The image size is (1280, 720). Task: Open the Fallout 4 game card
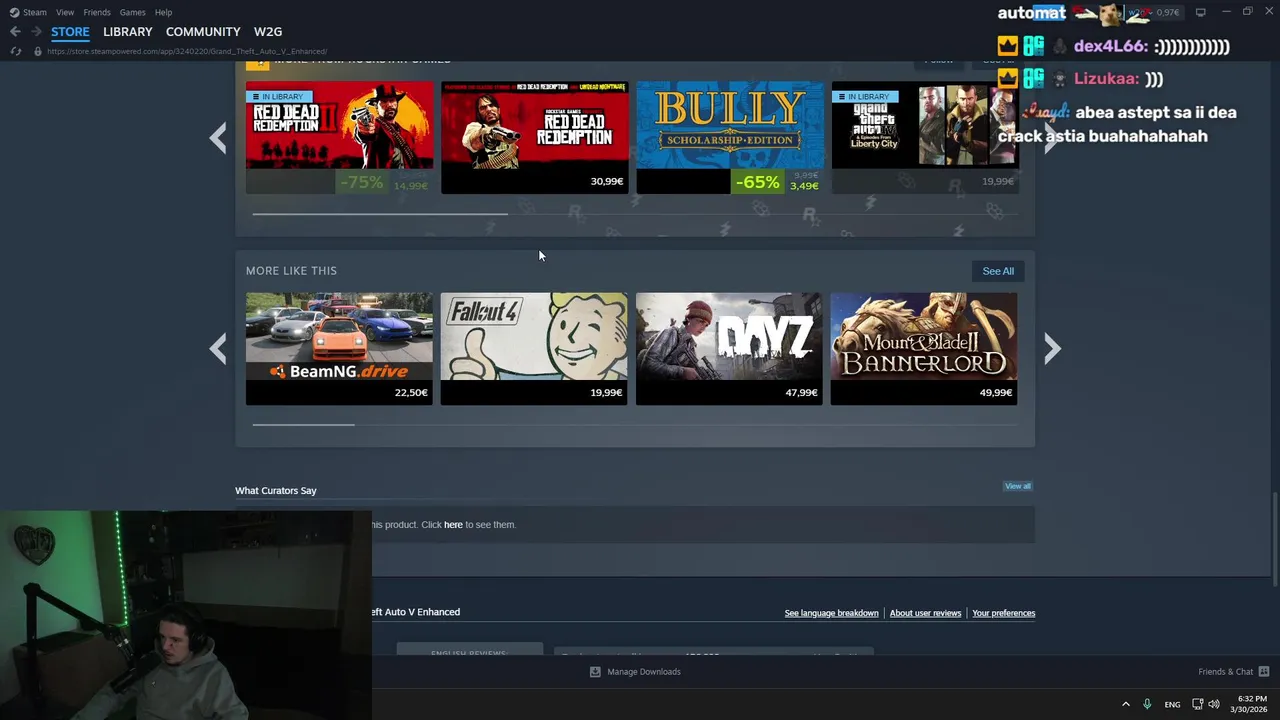coord(535,348)
